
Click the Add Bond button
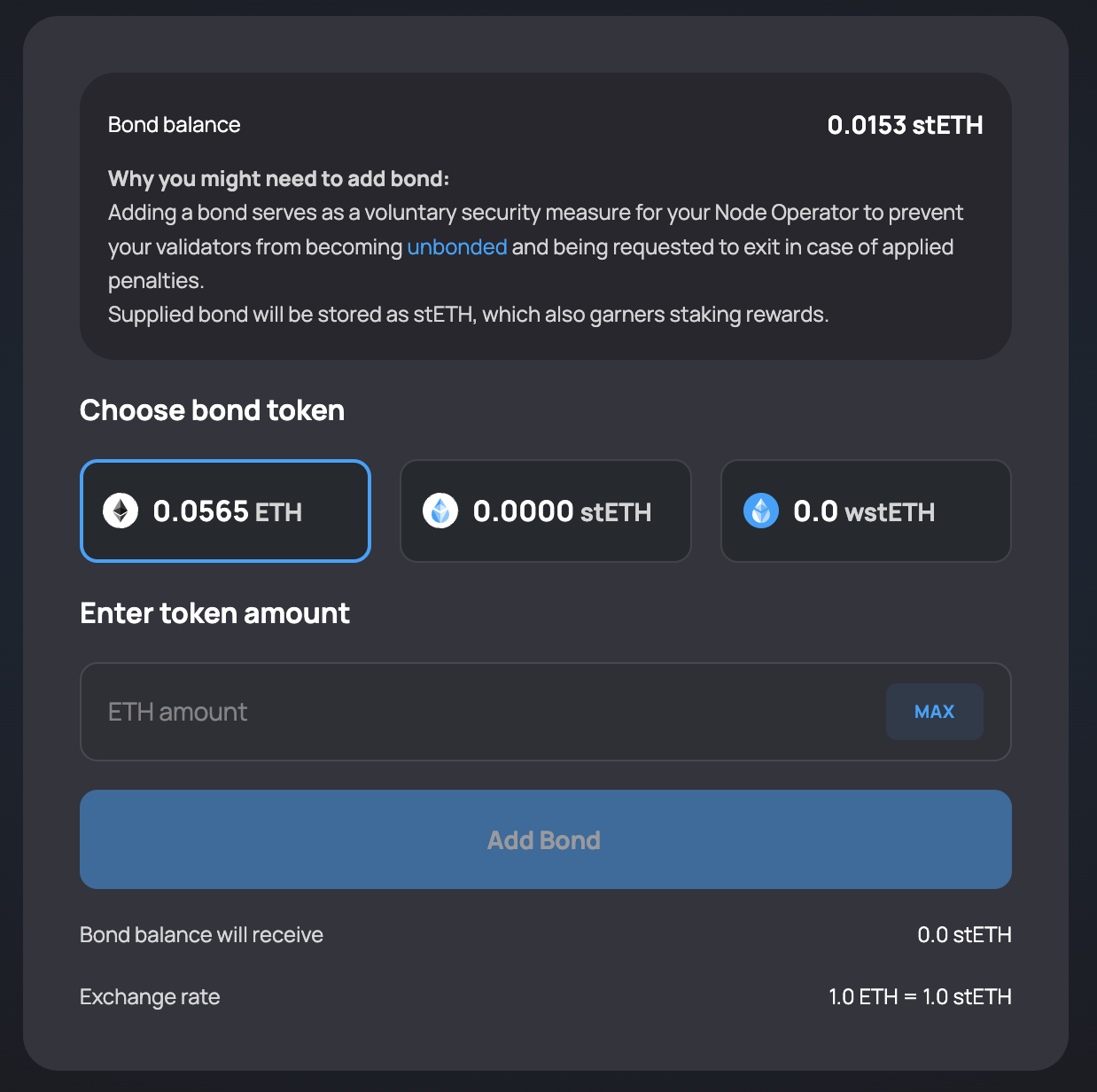546,839
